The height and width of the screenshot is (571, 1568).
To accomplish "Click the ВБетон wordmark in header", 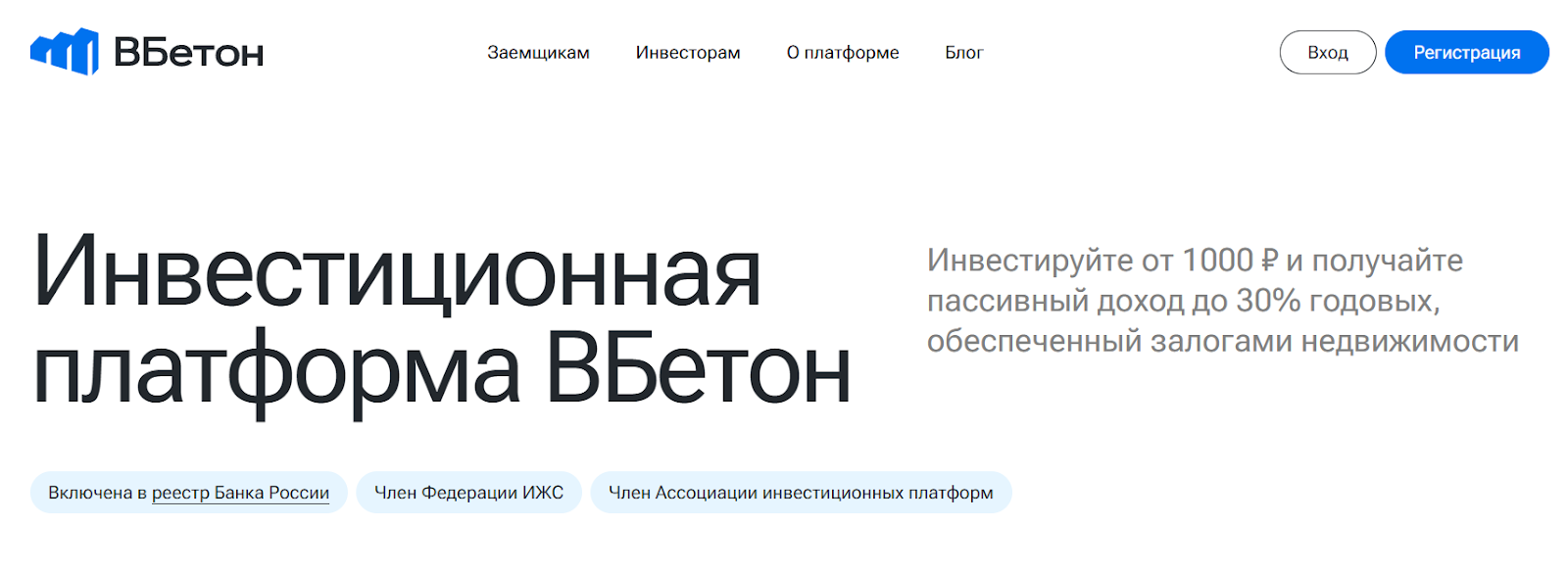I will (x=189, y=53).
